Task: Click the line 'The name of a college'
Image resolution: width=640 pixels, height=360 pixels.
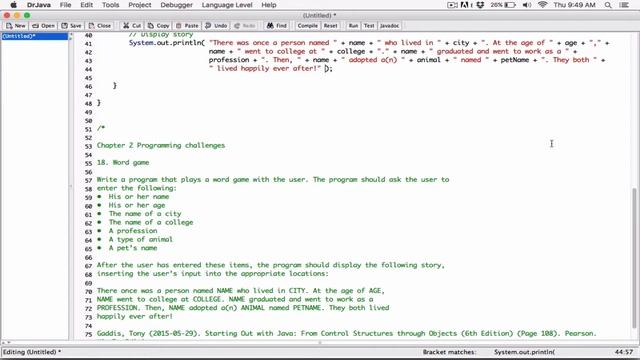Action: 151,222
